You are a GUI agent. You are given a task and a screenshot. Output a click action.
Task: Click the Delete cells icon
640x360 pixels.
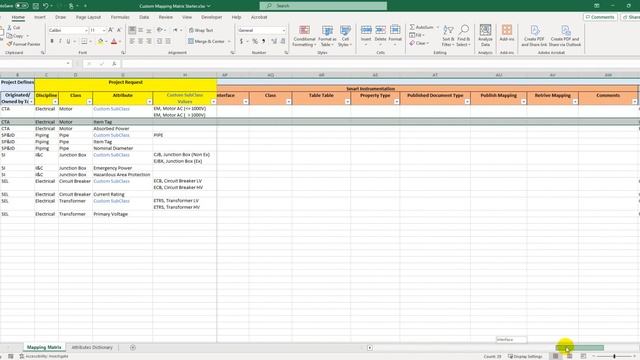pos(380,30)
